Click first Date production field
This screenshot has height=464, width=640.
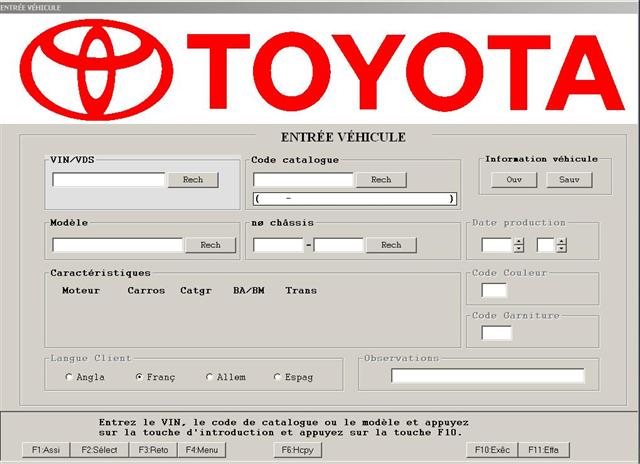pyautogui.click(x=497, y=245)
